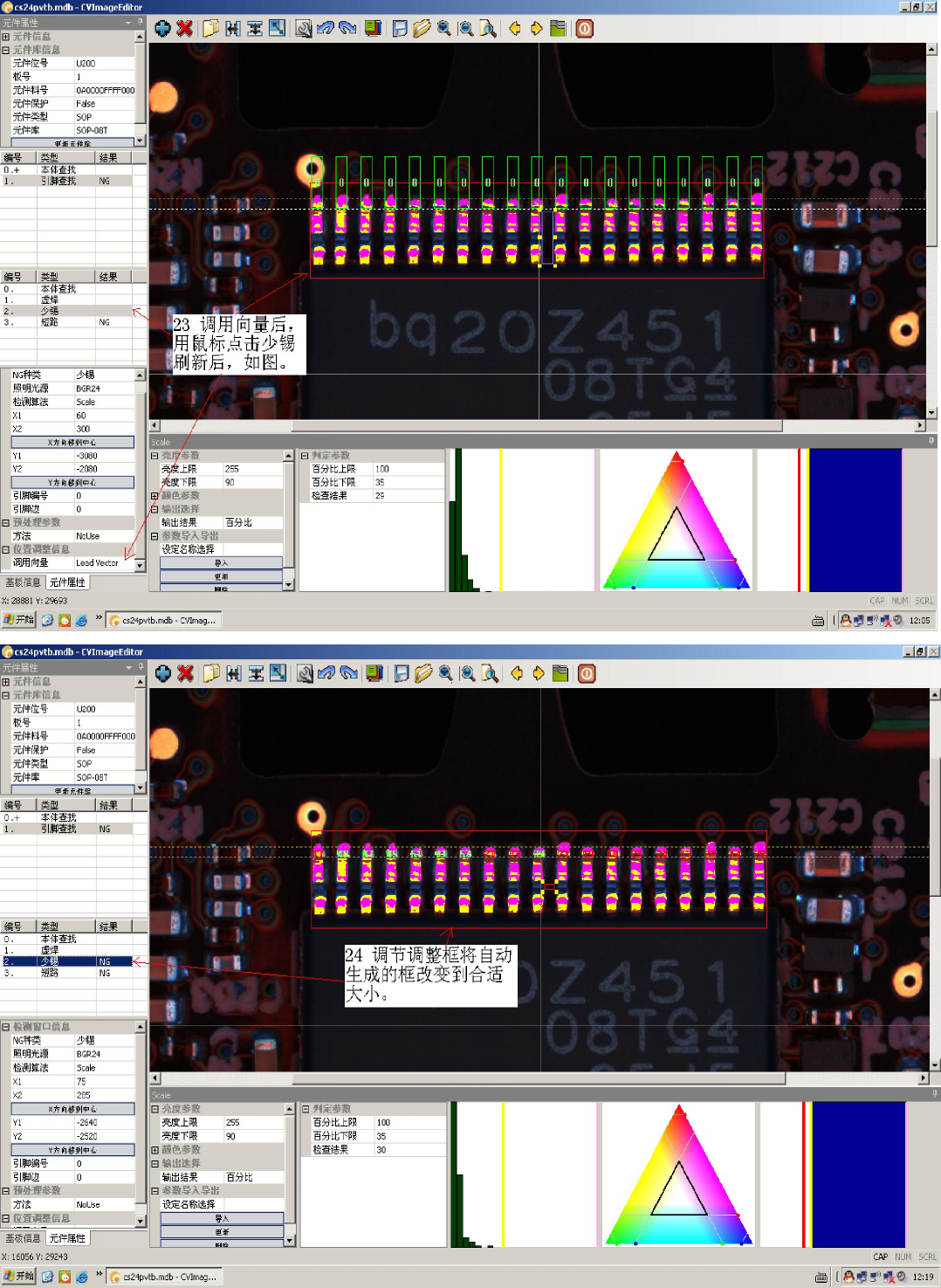Viewport: 941px width, 1288px height.
Task: Click the redo arrow in upper window toolbar
Action: pyautogui.click(x=347, y=29)
